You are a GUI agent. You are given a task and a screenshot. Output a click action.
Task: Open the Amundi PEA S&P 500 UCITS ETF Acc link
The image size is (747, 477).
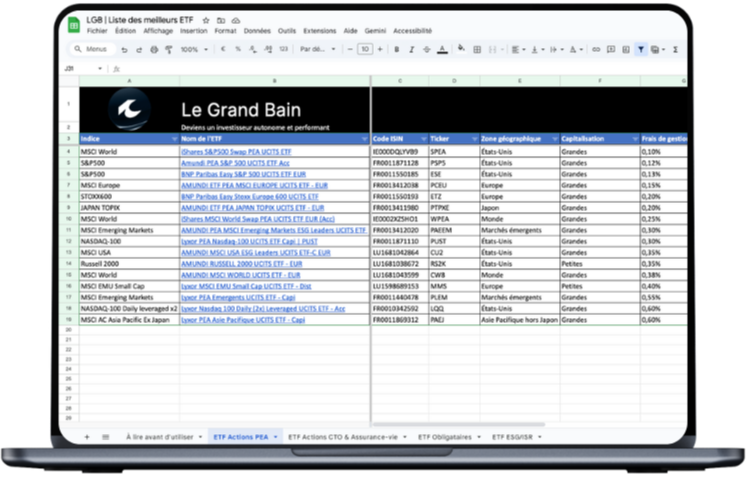pos(235,163)
